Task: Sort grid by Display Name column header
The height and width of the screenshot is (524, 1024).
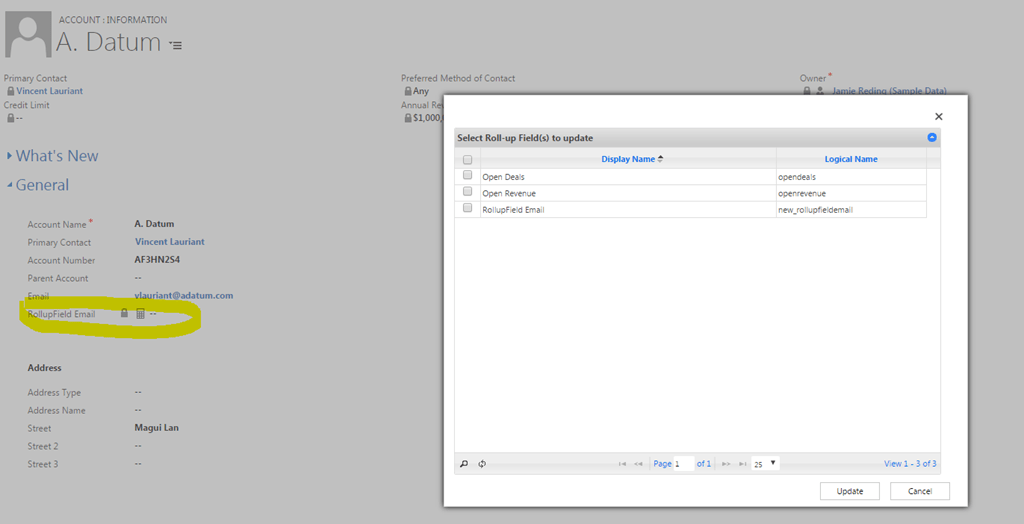Action: (628, 159)
